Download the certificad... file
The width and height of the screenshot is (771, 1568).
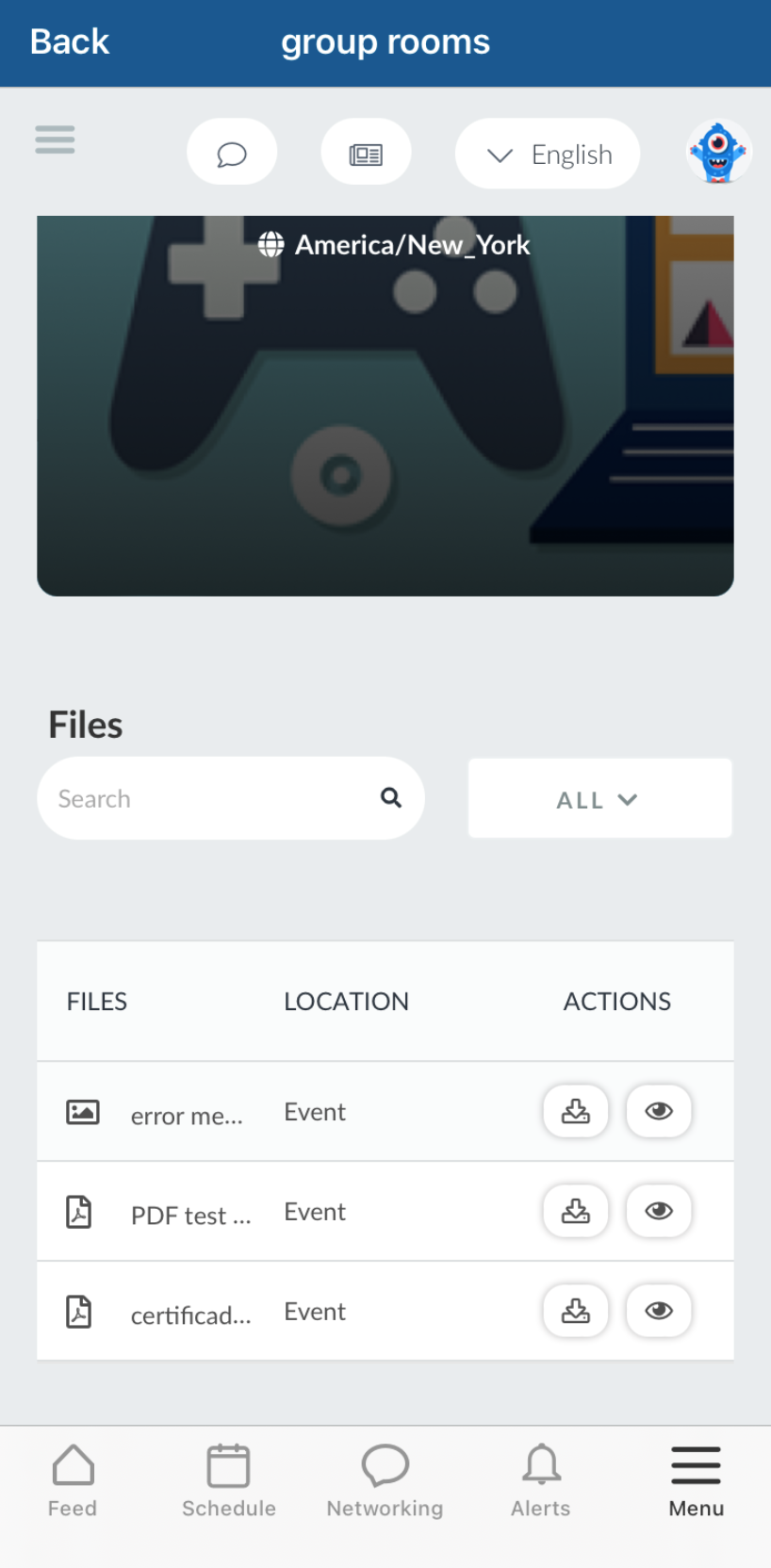pos(576,1311)
